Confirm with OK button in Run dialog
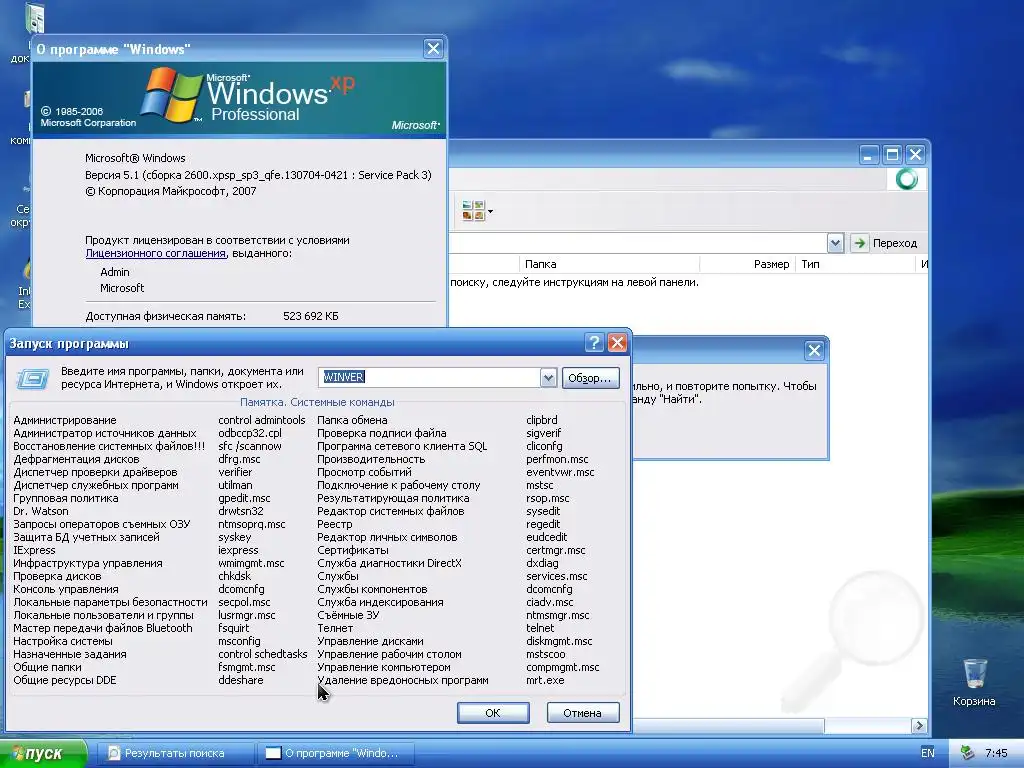This screenshot has width=1024, height=768. [x=493, y=712]
